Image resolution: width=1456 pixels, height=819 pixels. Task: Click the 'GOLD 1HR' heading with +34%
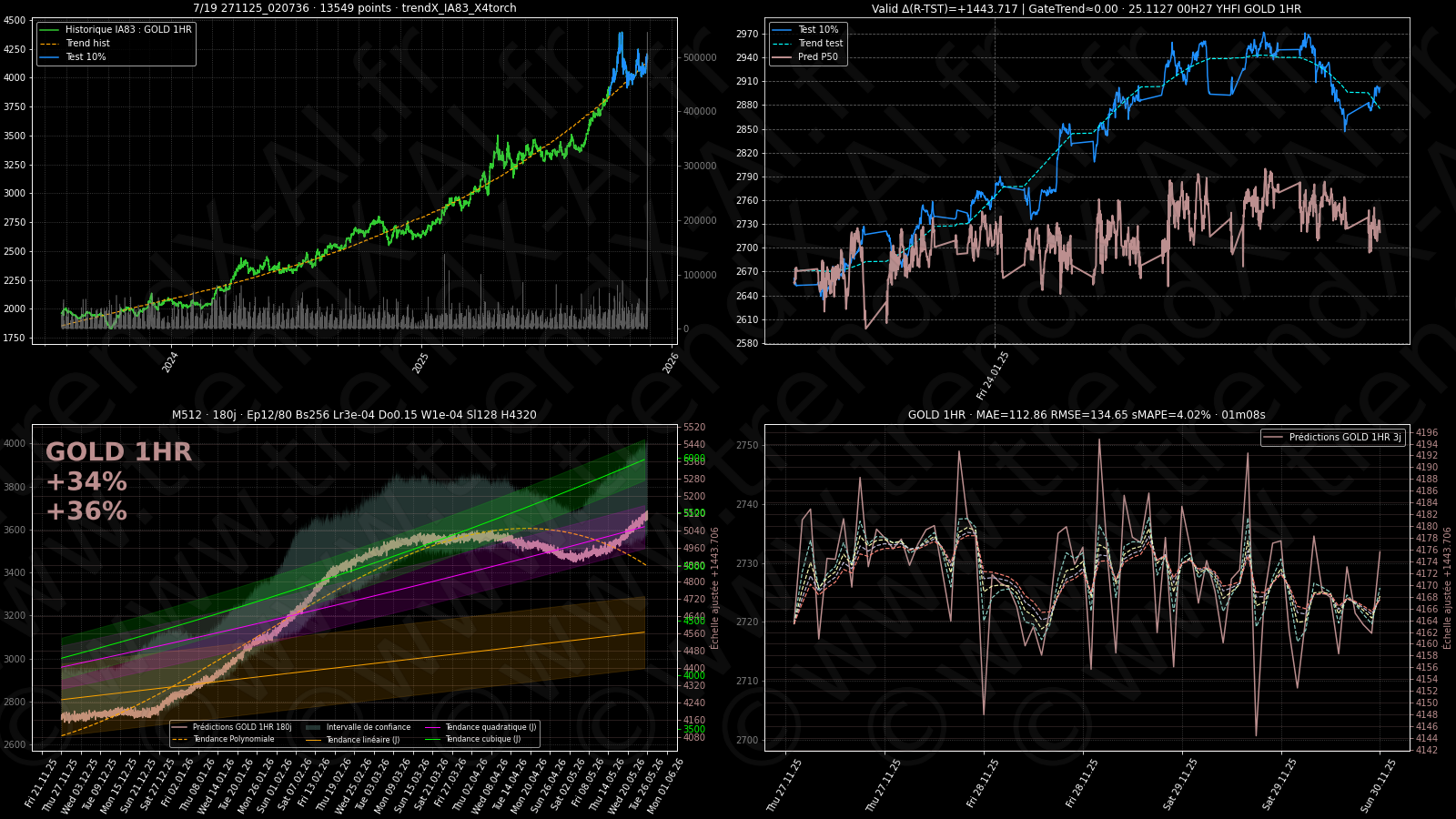pyautogui.click(x=118, y=452)
